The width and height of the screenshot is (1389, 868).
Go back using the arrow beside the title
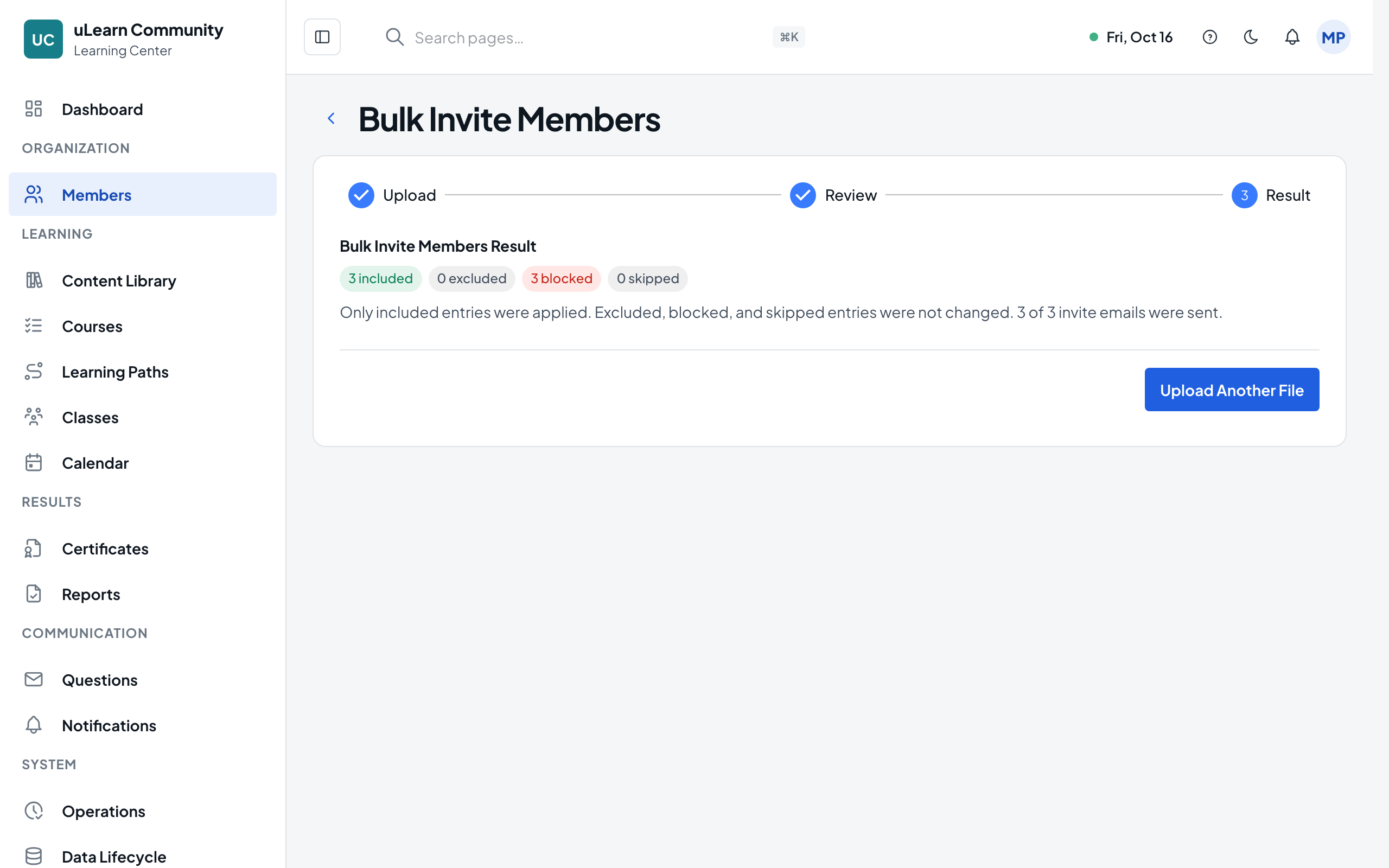point(331,118)
